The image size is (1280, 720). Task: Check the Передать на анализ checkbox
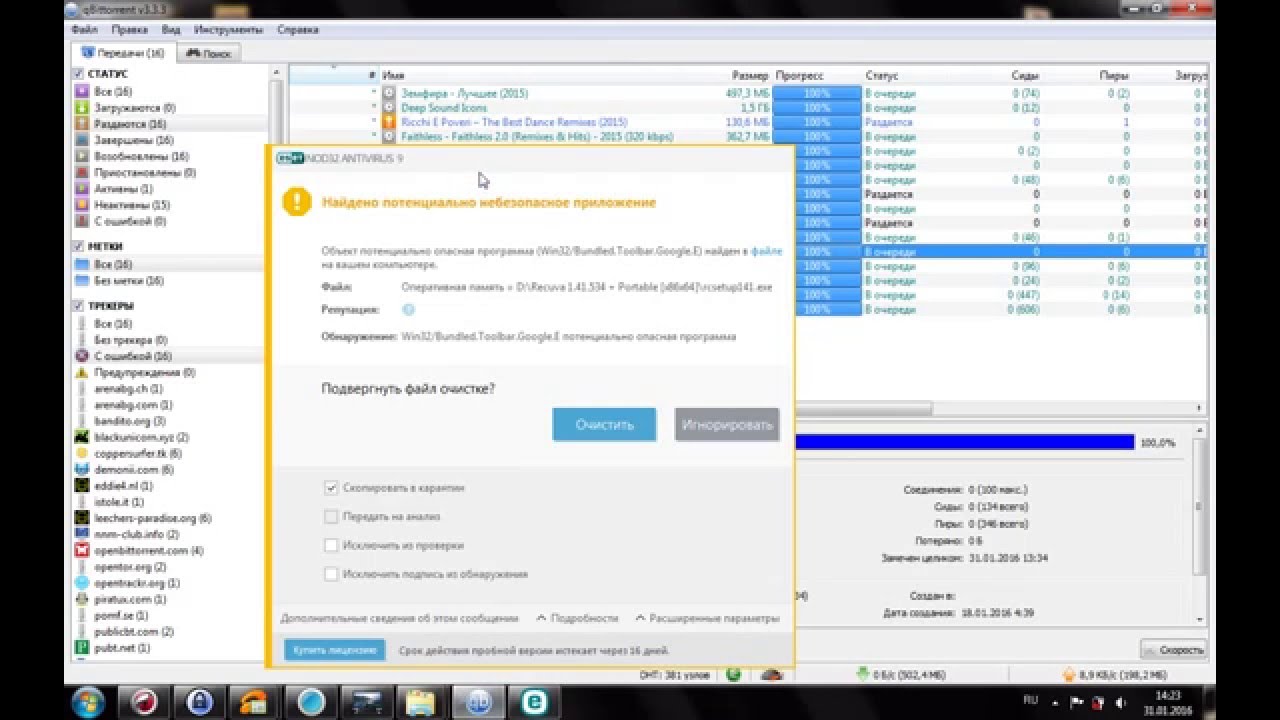tap(331, 517)
